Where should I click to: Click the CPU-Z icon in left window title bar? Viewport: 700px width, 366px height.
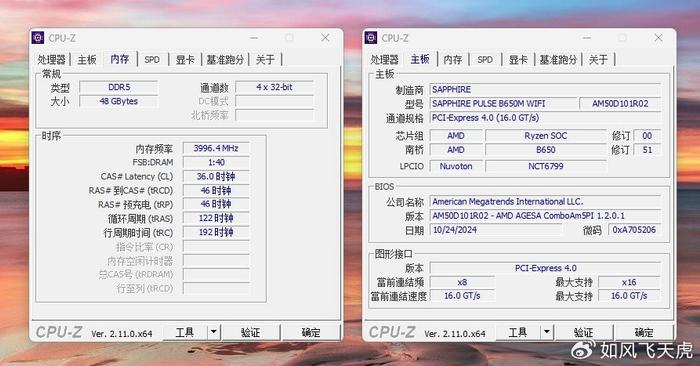(x=38, y=38)
